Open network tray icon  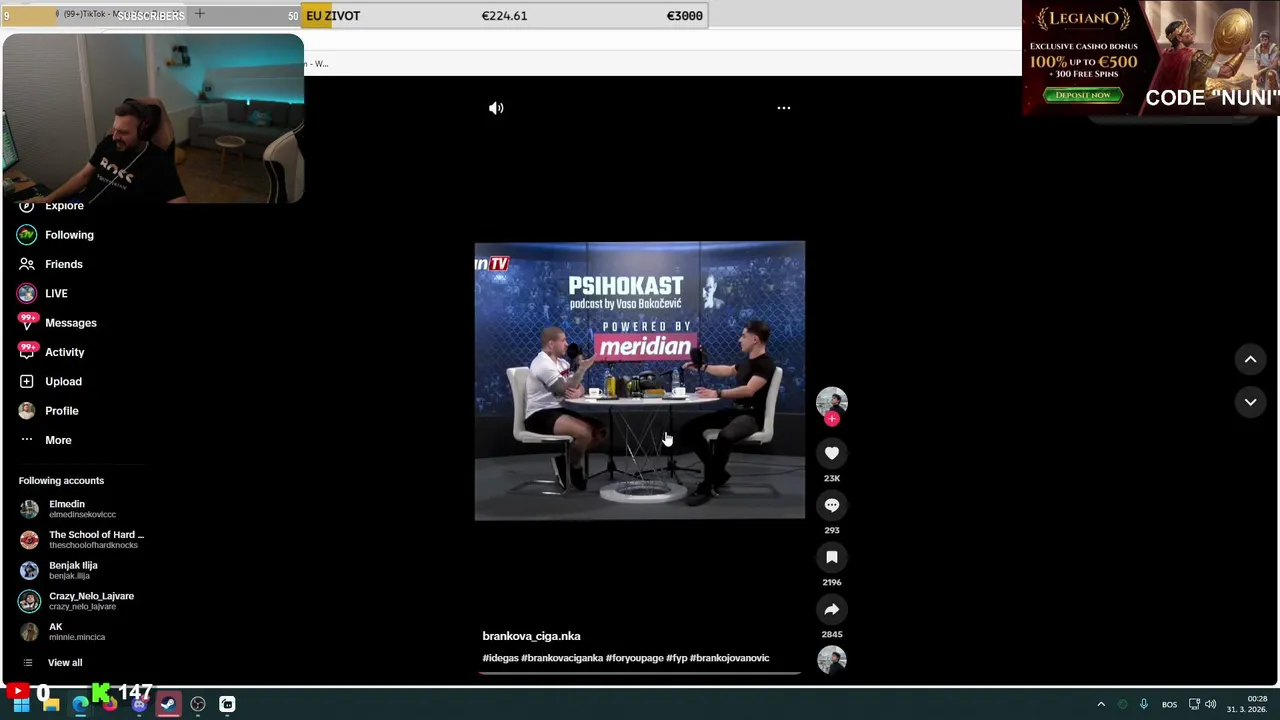tap(1194, 705)
